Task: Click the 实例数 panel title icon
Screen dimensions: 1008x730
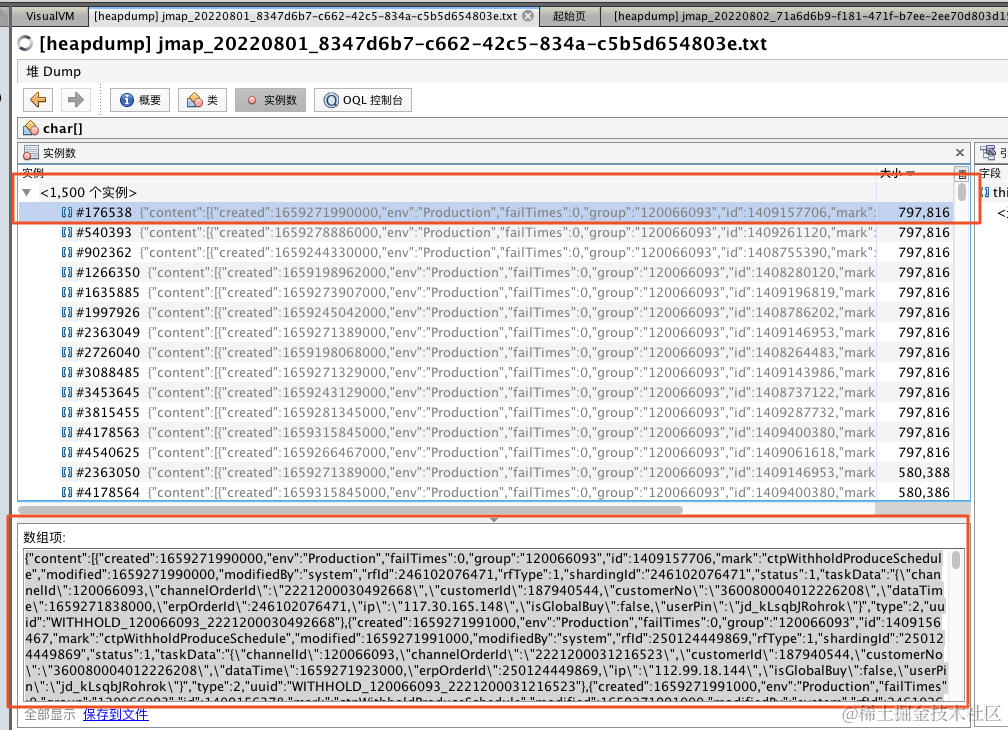Action: point(31,152)
